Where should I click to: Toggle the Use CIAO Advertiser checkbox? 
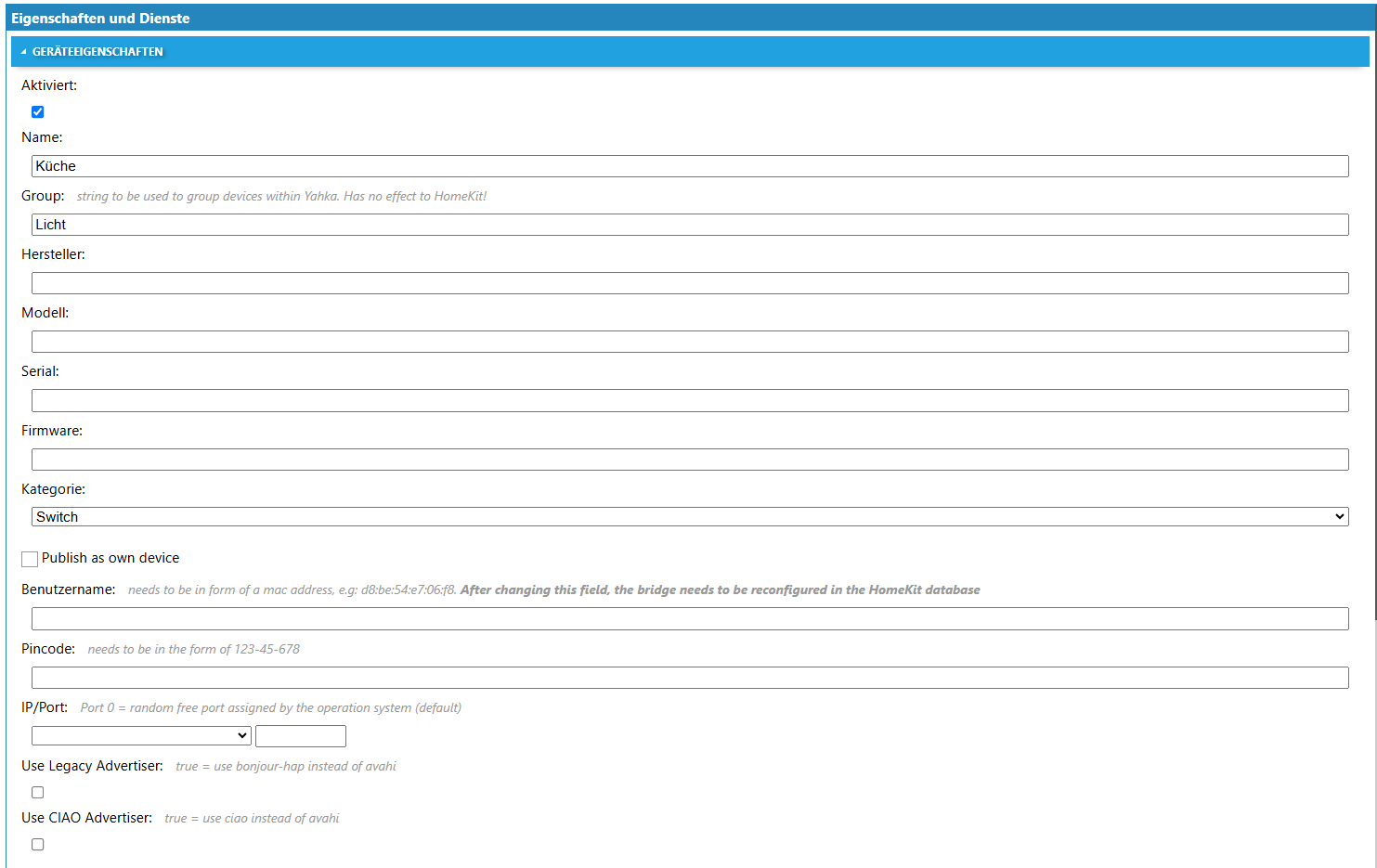[38, 845]
